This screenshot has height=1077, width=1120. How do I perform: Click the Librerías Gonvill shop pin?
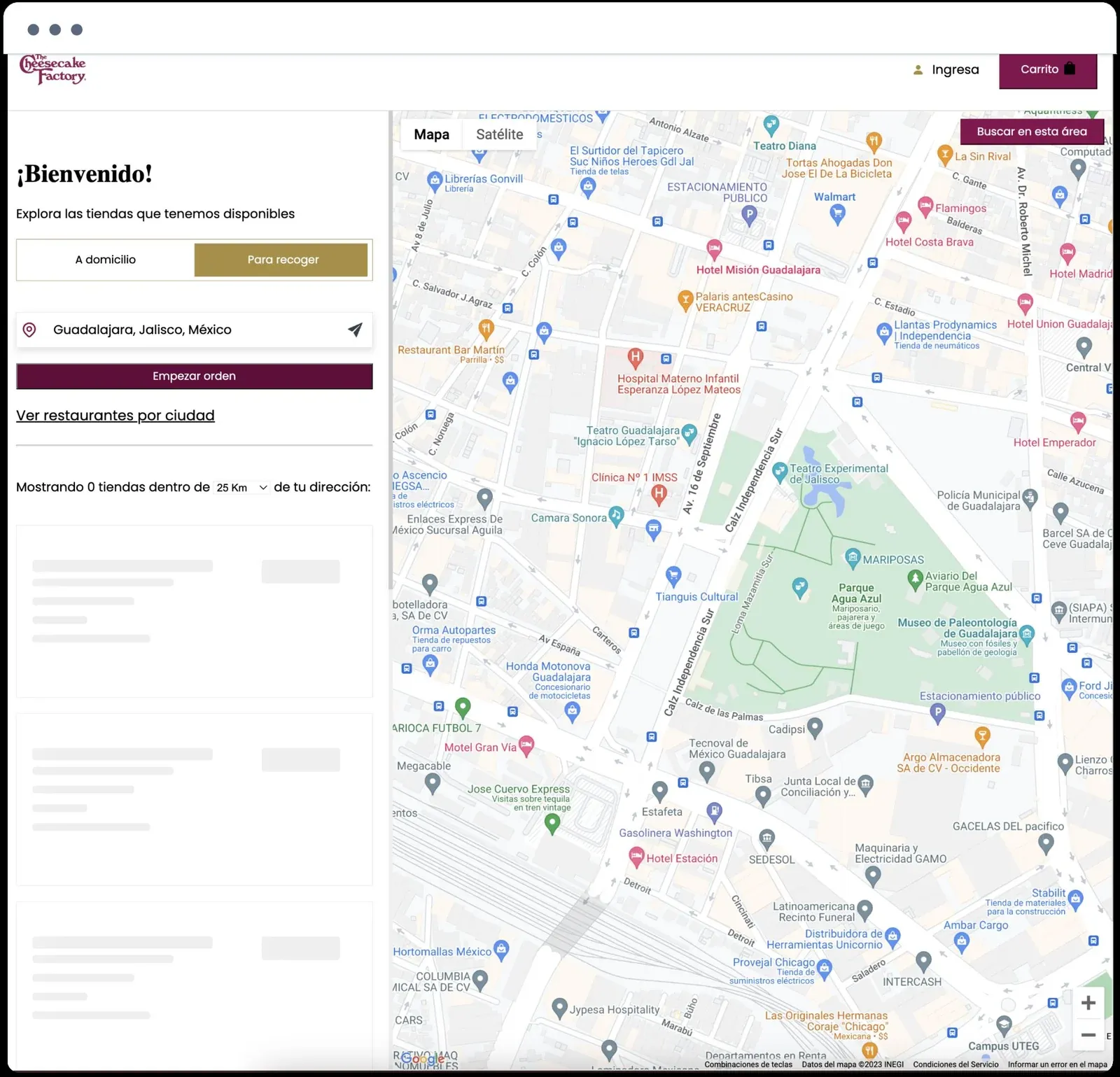click(435, 181)
